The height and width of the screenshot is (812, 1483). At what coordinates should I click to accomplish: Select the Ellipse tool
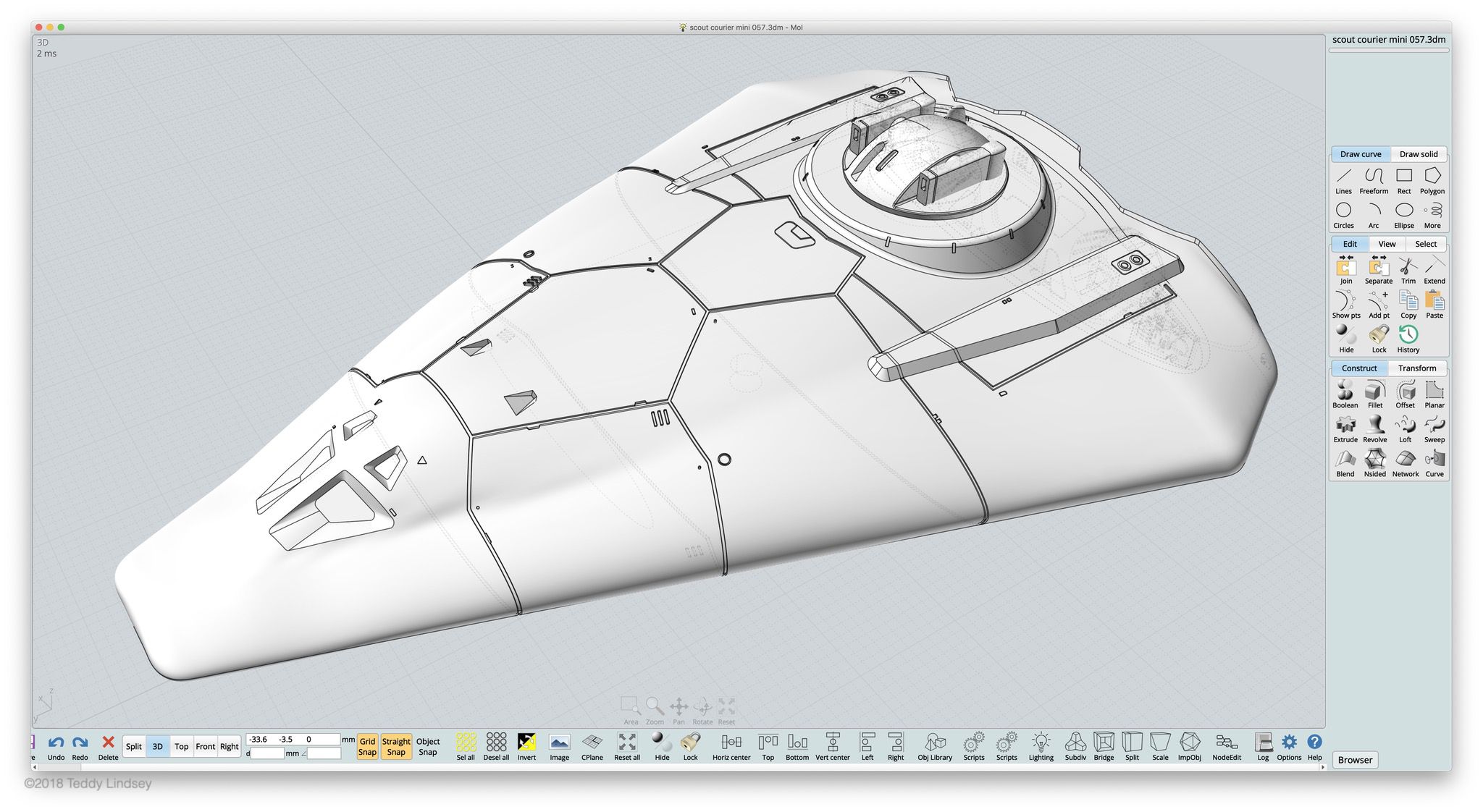coord(1404,215)
